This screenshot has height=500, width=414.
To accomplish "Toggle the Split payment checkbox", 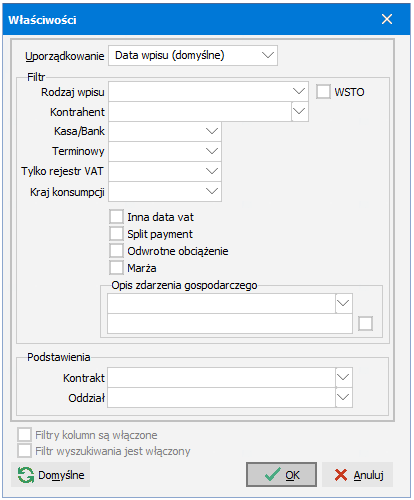I will [116, 233].
